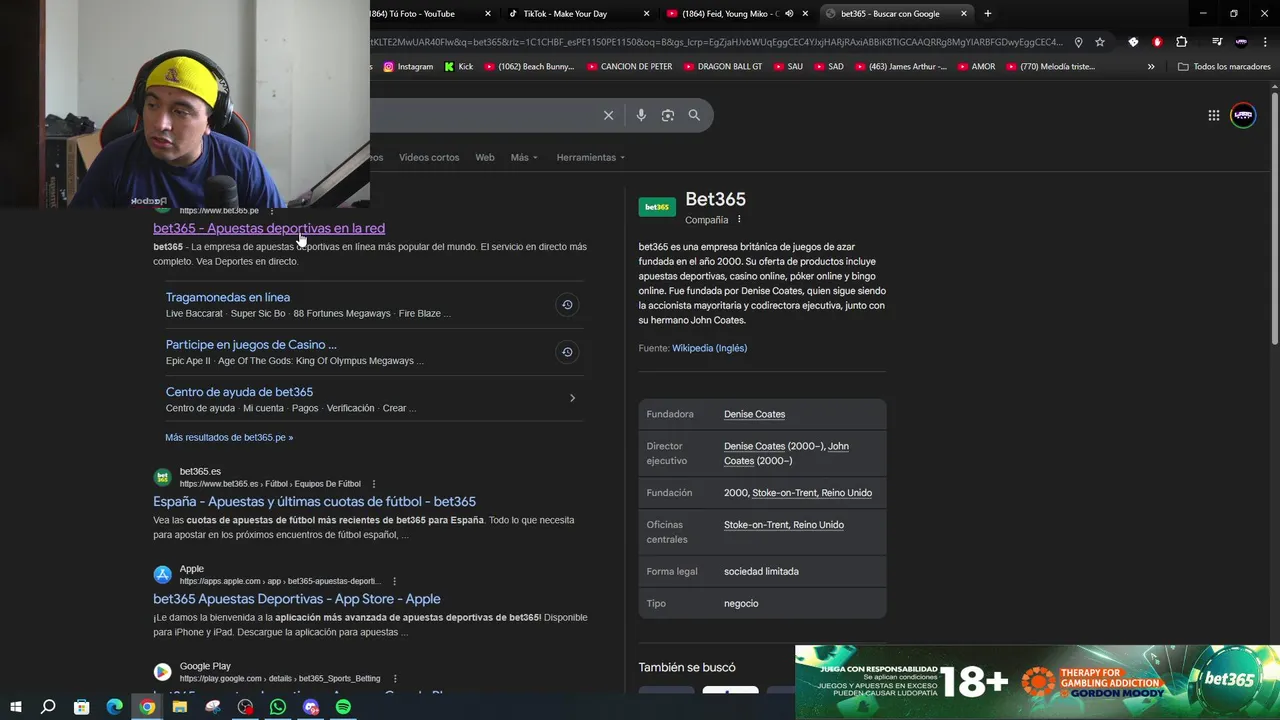Viewport: 1280px width, 720px height.
Task: Open options for bet365.pe result
Action: [271, 211]
